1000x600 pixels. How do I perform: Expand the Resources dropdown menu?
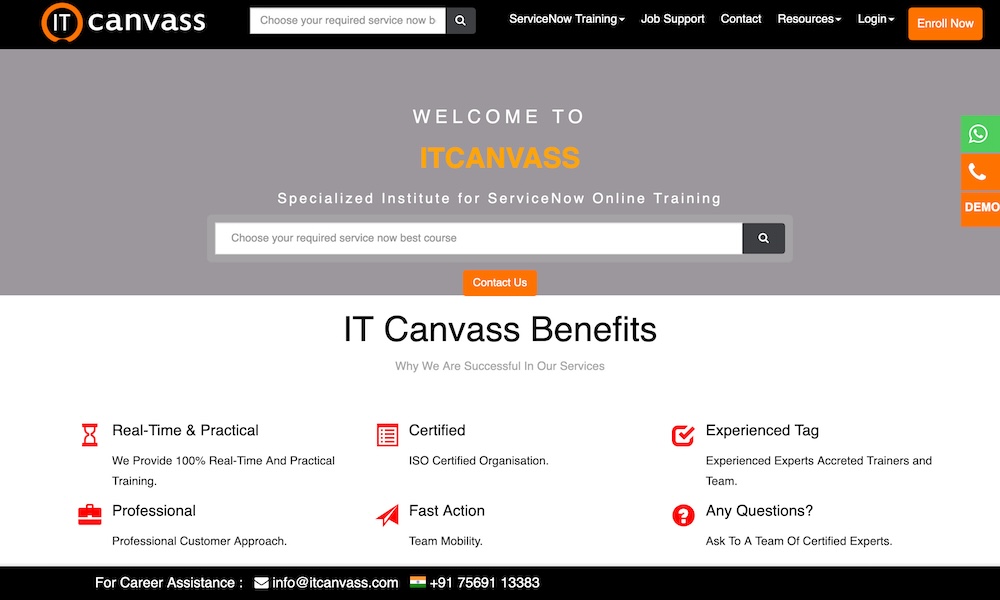pos(809,19)
